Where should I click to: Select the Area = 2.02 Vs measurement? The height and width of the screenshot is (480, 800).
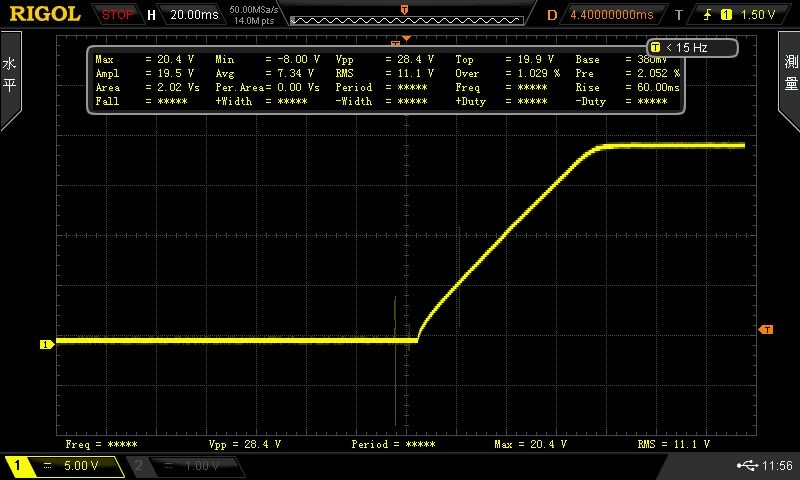[147, 88]
